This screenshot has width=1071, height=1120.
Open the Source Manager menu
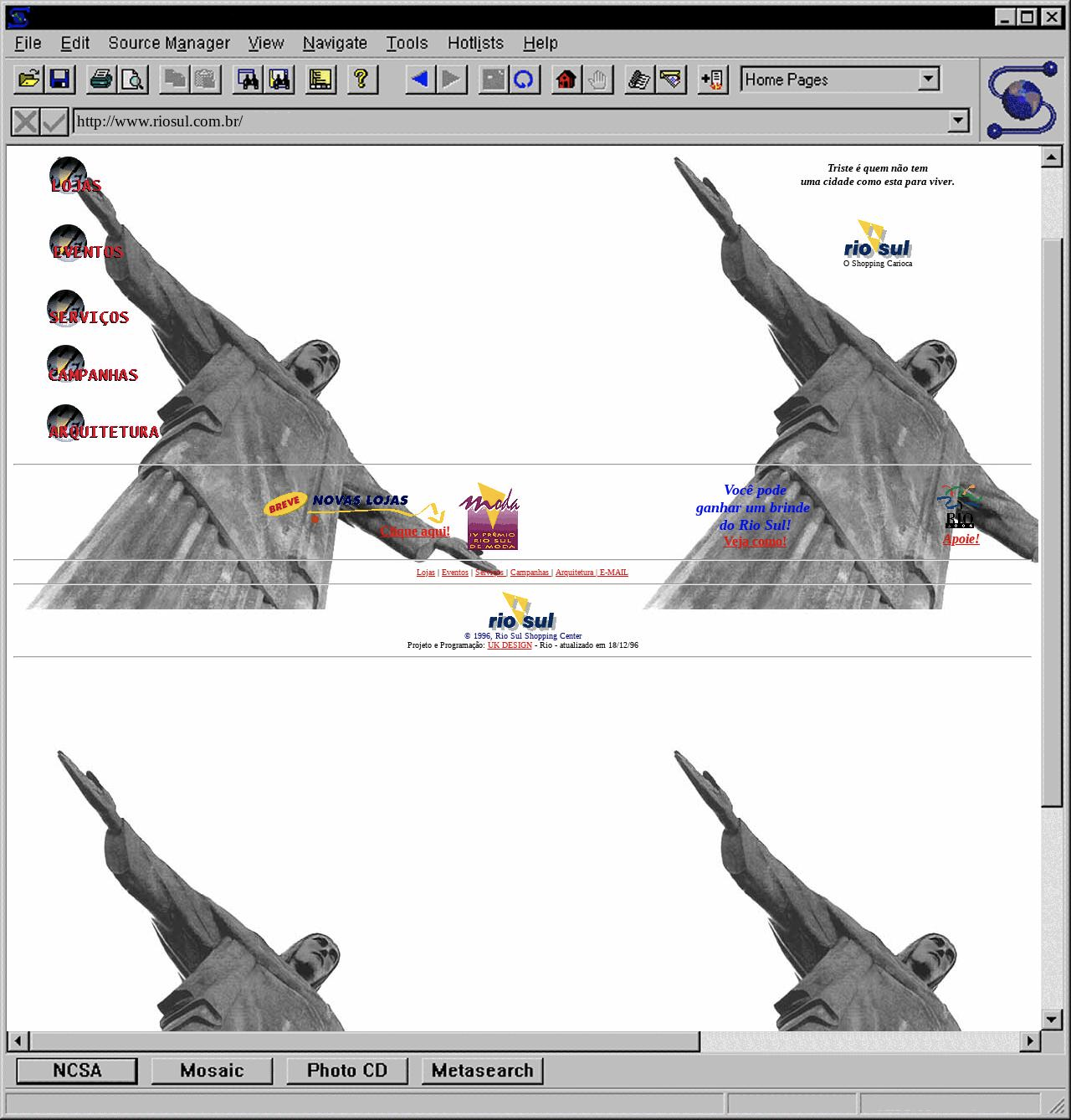[169, 43]
